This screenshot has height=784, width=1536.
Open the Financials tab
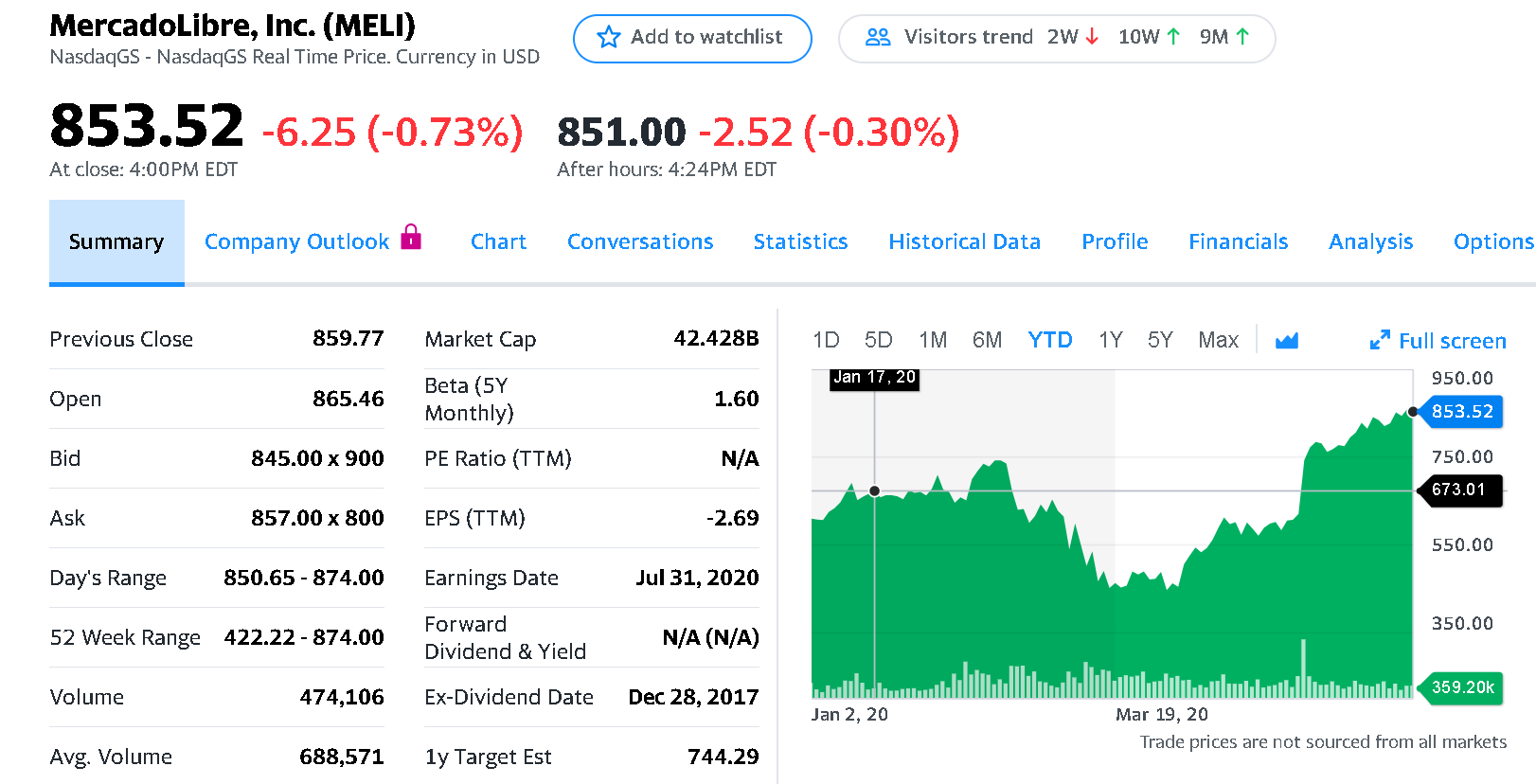1238,242
